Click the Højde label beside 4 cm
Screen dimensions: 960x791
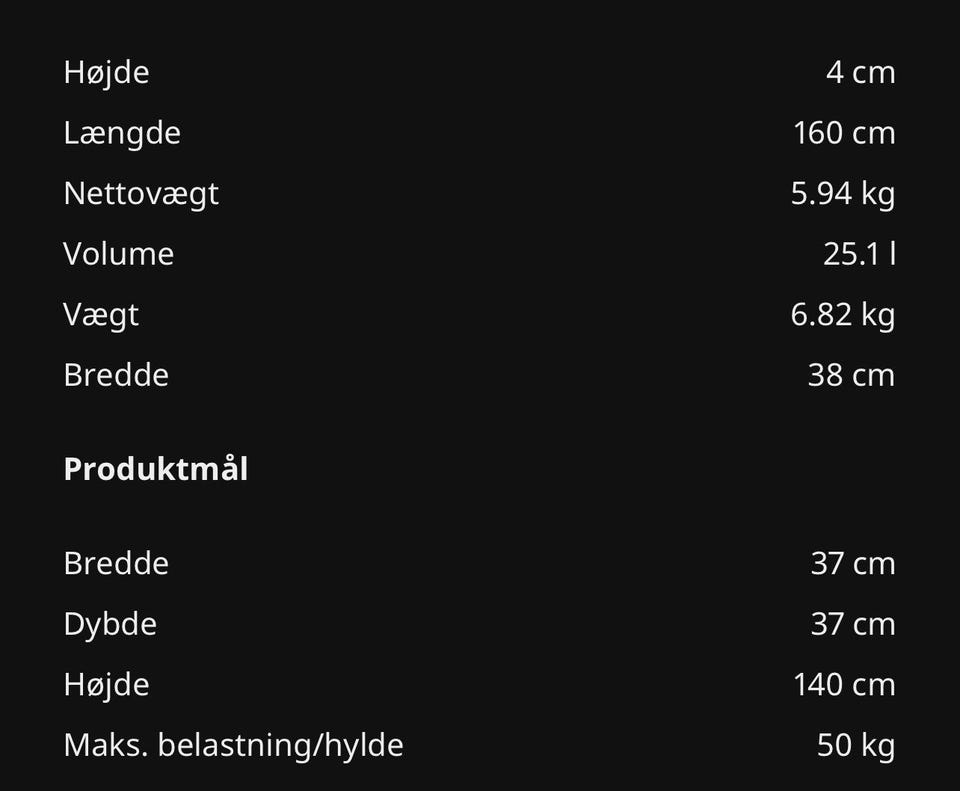point(106,73)
